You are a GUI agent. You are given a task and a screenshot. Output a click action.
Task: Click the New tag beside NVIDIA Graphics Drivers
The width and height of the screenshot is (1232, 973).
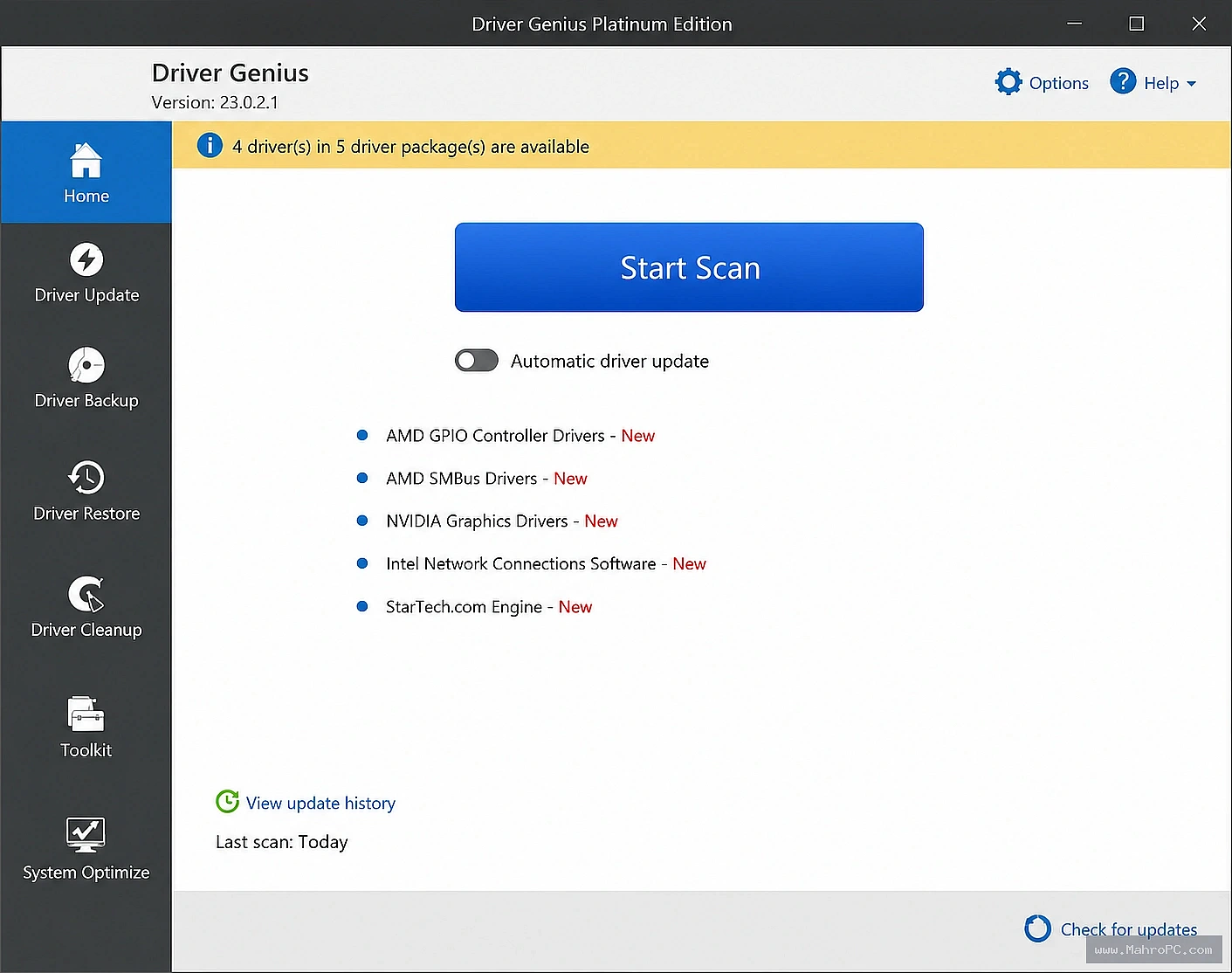[601, 521]
